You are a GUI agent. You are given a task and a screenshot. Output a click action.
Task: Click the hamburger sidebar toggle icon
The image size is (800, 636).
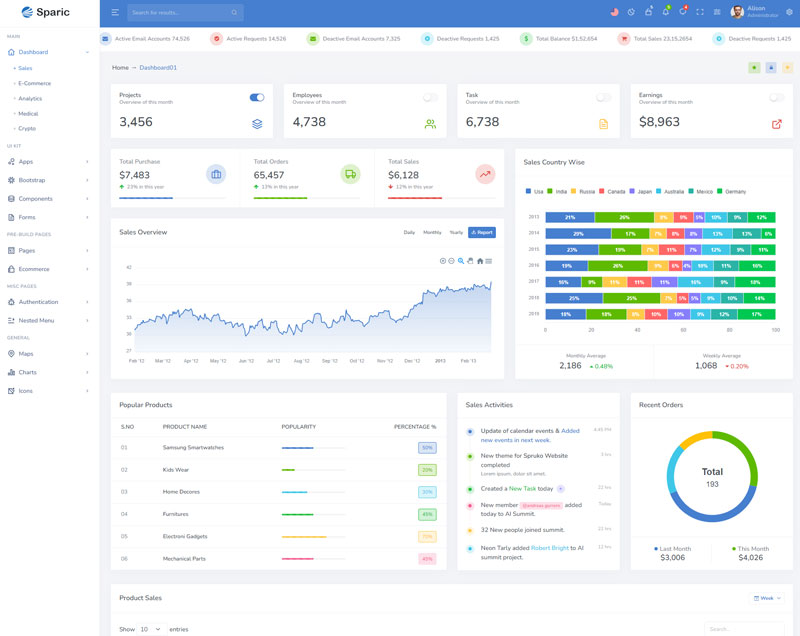[x=115, y=13]
